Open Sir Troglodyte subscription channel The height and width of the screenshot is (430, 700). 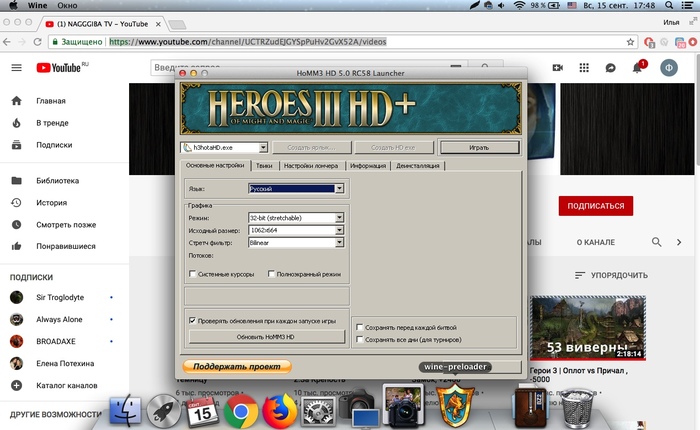pos(62,297)
